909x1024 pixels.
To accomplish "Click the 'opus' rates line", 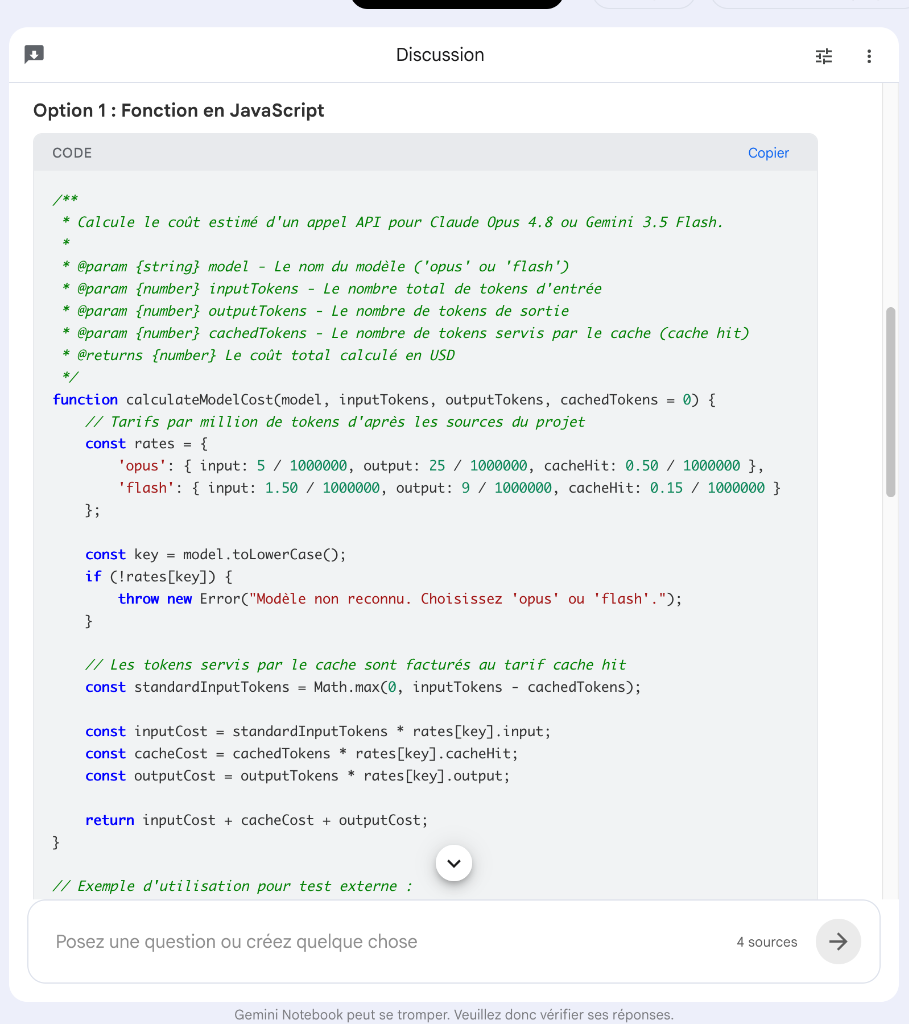I will pyautogui.click(x=441, y=466).
